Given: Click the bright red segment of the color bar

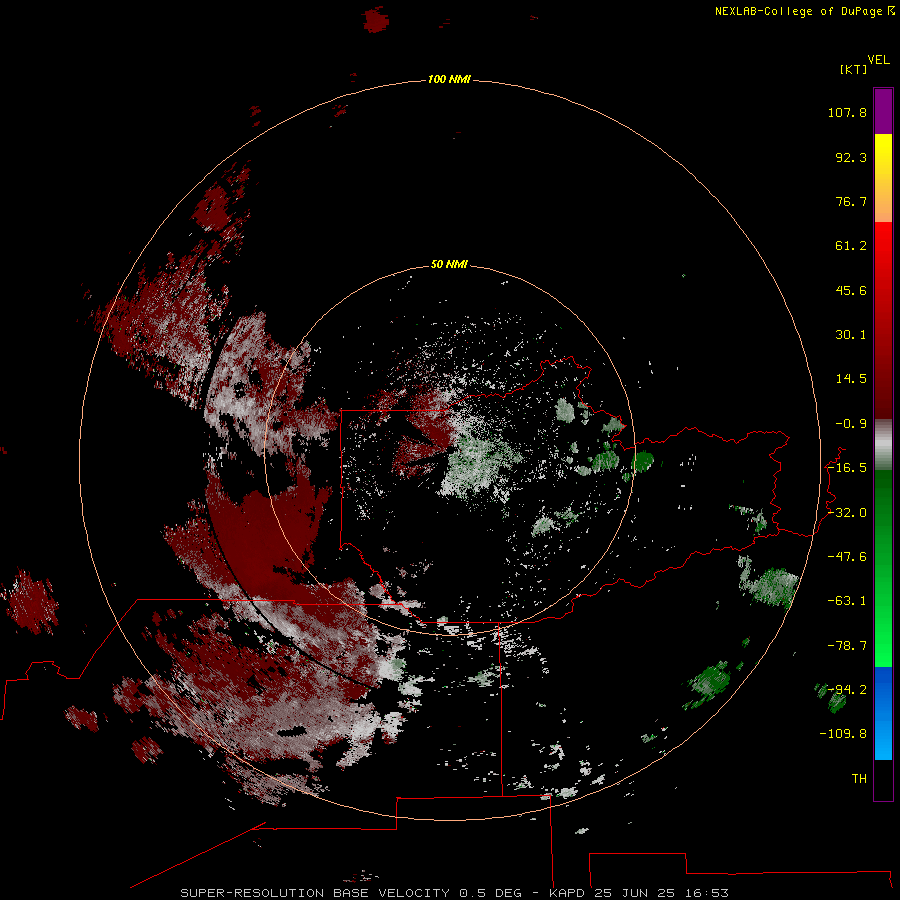Looking at the screenshot, I should click(883, 247).
